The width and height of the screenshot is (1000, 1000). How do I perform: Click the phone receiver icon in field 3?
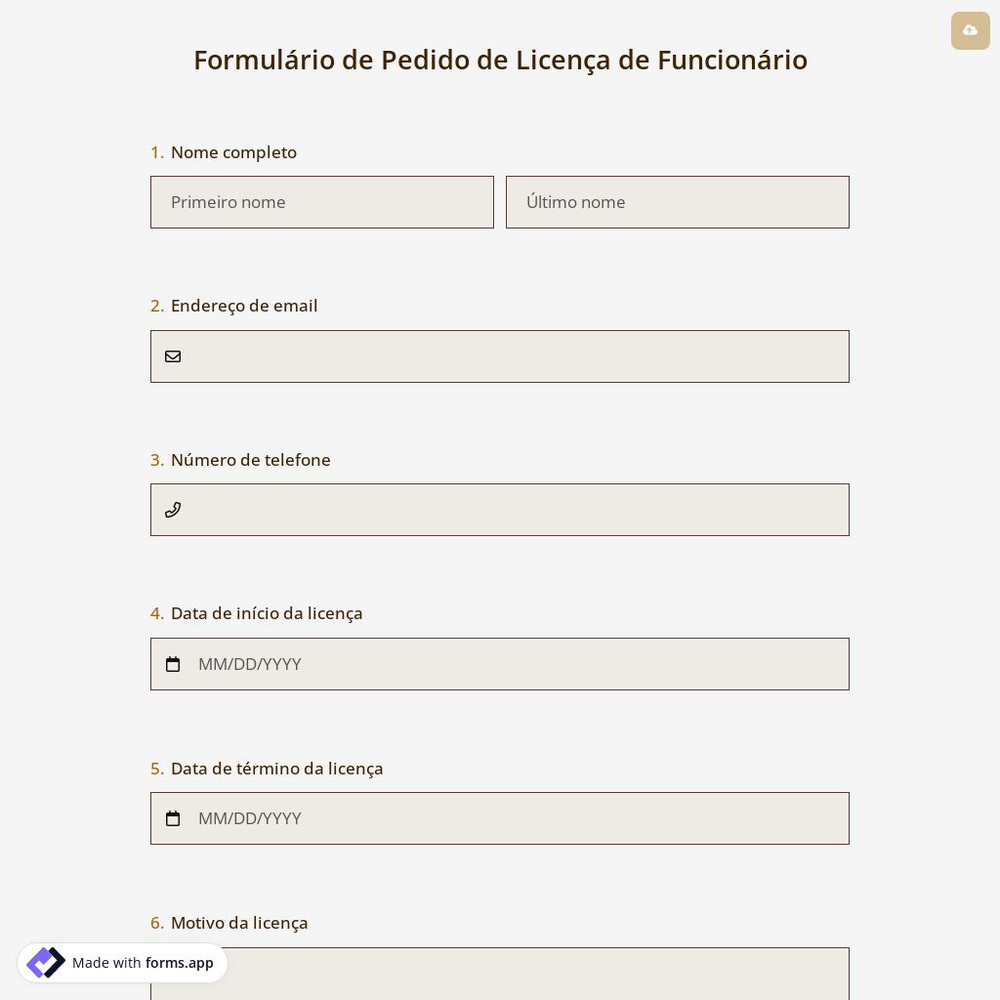(x=173, y=510)
